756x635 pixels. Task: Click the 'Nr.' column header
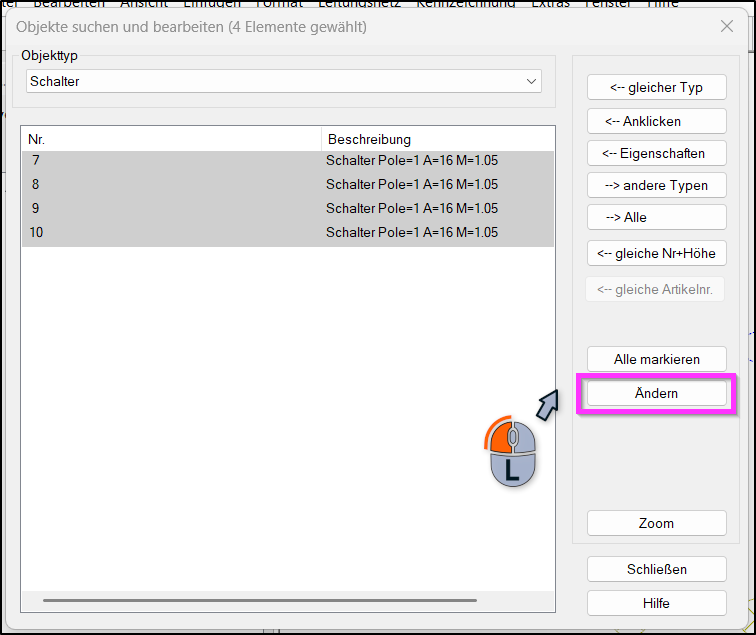coord(171,139)
